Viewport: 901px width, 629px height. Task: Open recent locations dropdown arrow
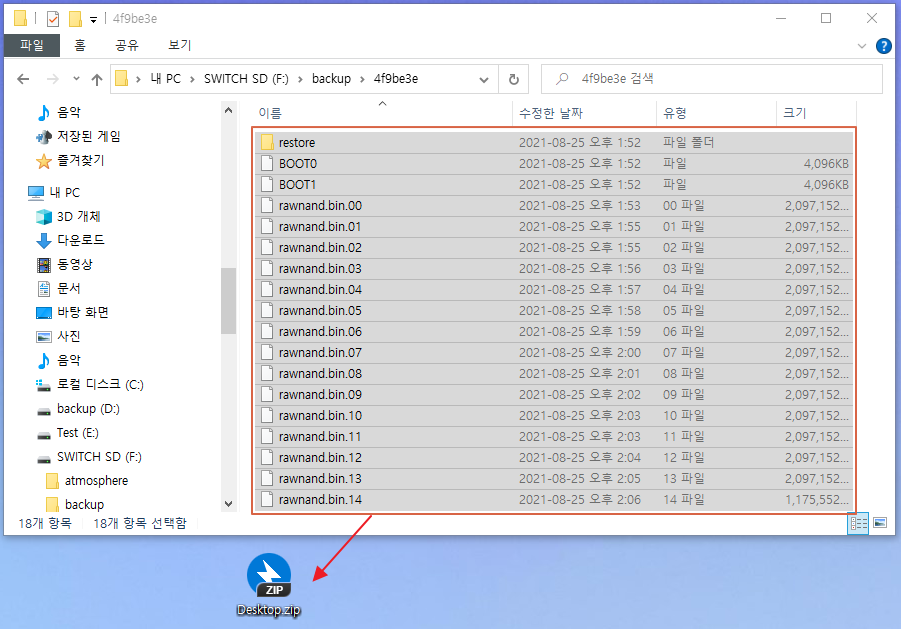pos(76,79)
